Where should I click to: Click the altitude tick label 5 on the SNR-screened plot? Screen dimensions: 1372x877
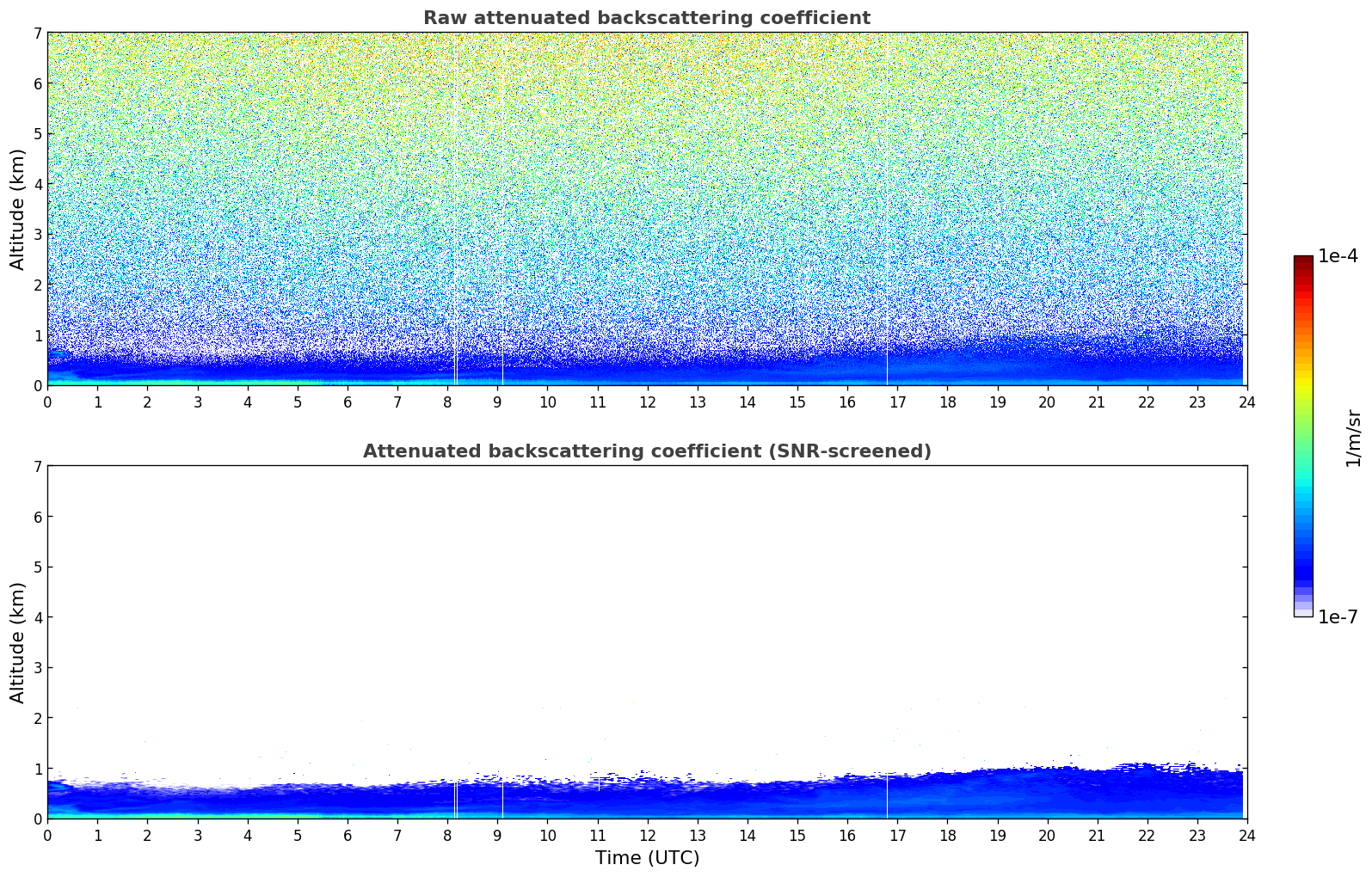(x=38, y=567)
